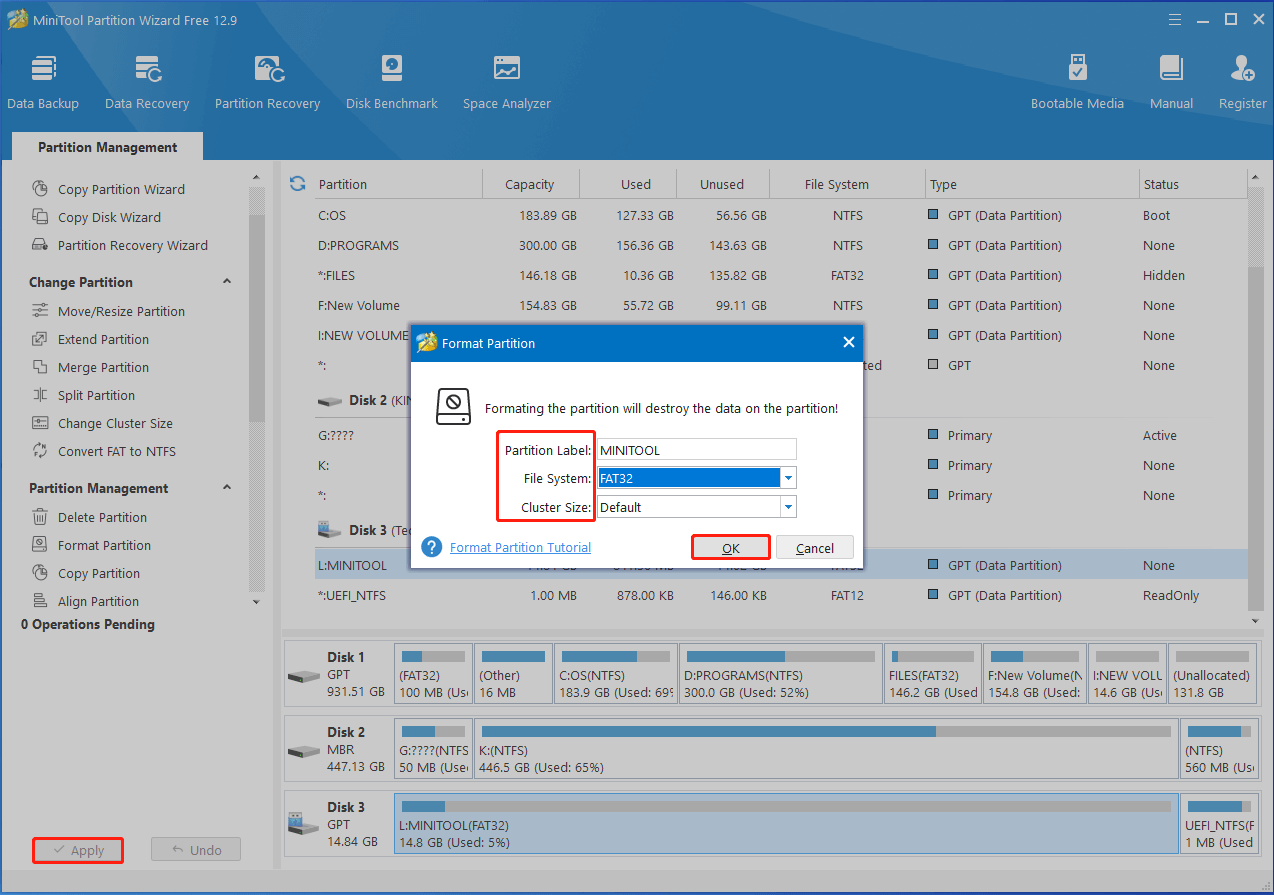
Task: Sort by the Used column header
Action: point(636,184)
